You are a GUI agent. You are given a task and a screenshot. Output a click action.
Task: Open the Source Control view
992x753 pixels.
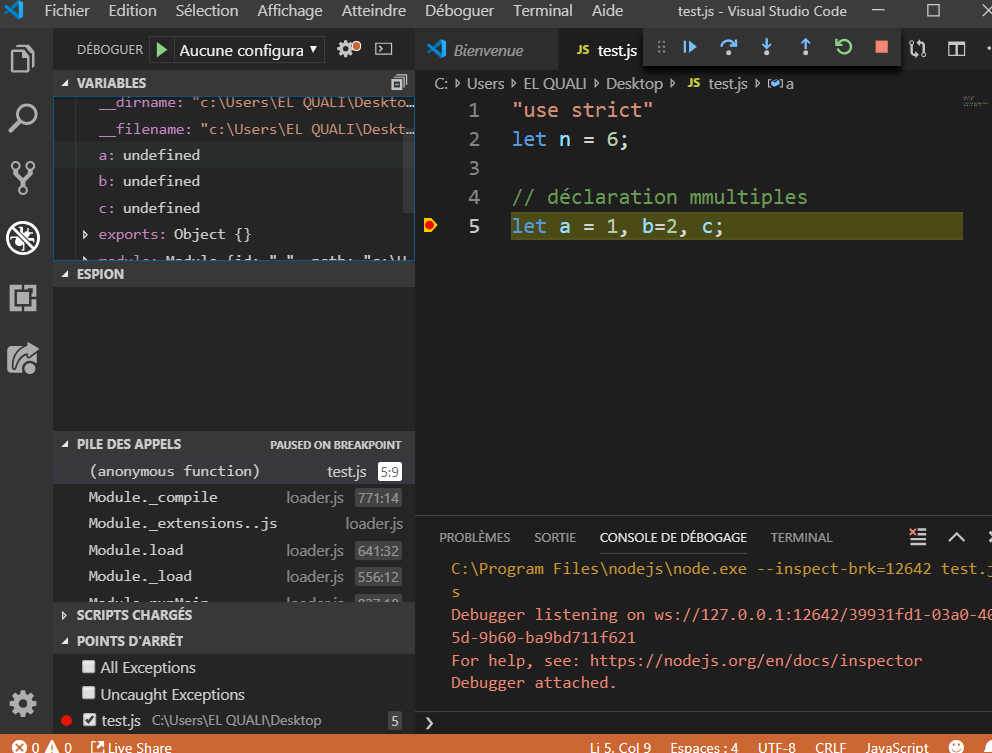point(23,178)
